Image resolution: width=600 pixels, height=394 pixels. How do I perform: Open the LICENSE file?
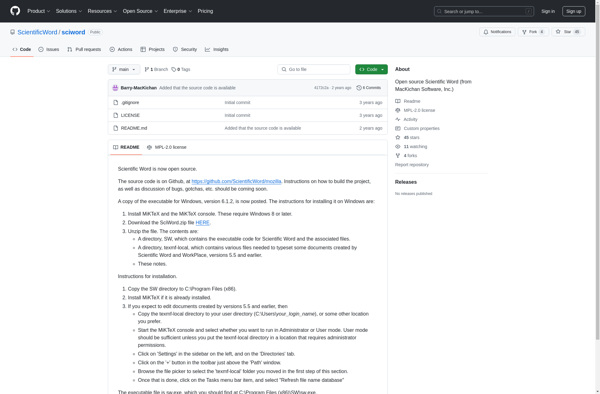pos(130,115)
